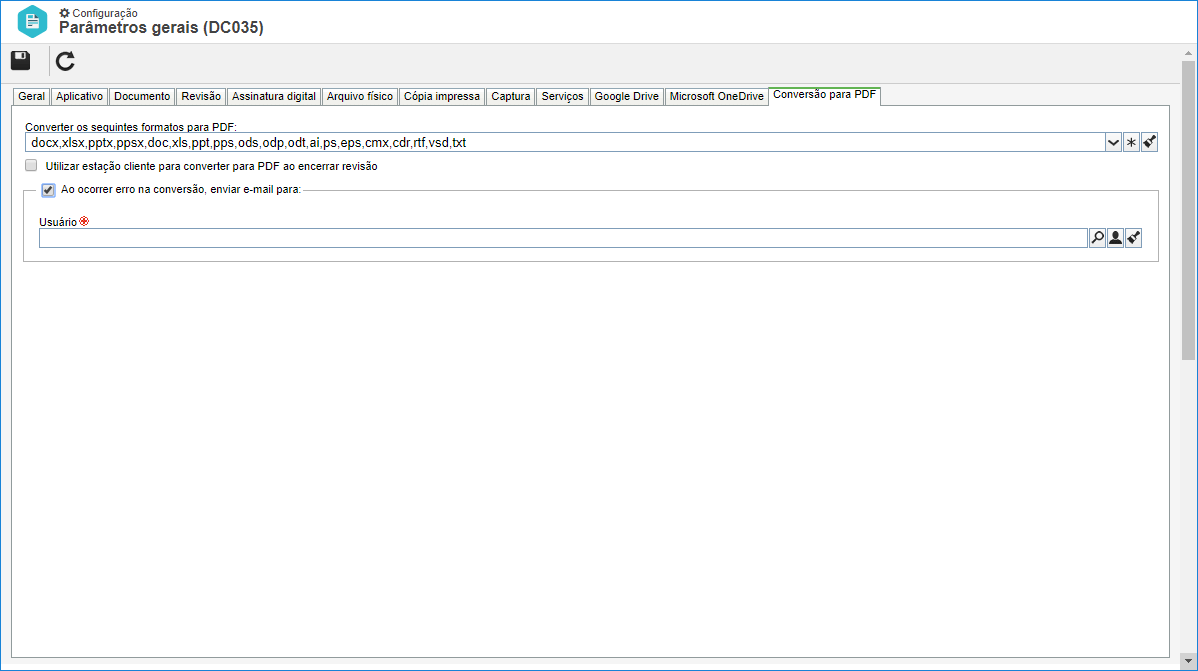Click the Configuração breadcrumb text
Viewport: 1198px width, 671px height.
coord(105,13)
